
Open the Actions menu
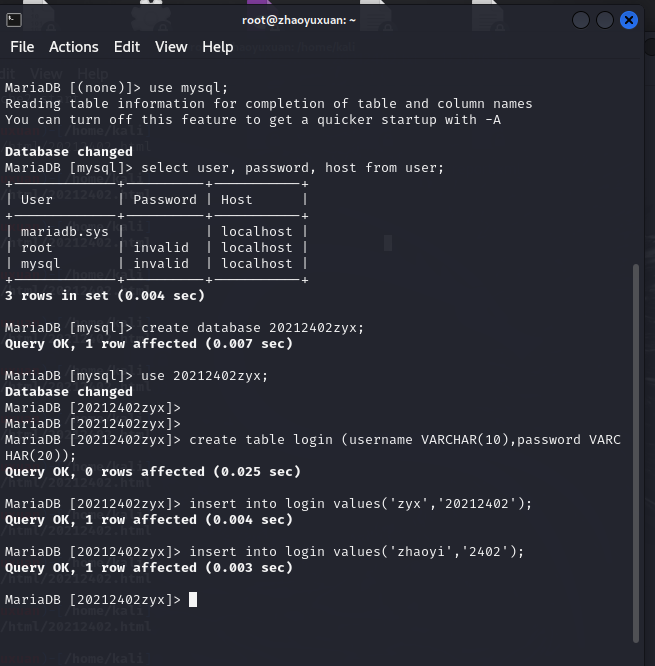74,47
